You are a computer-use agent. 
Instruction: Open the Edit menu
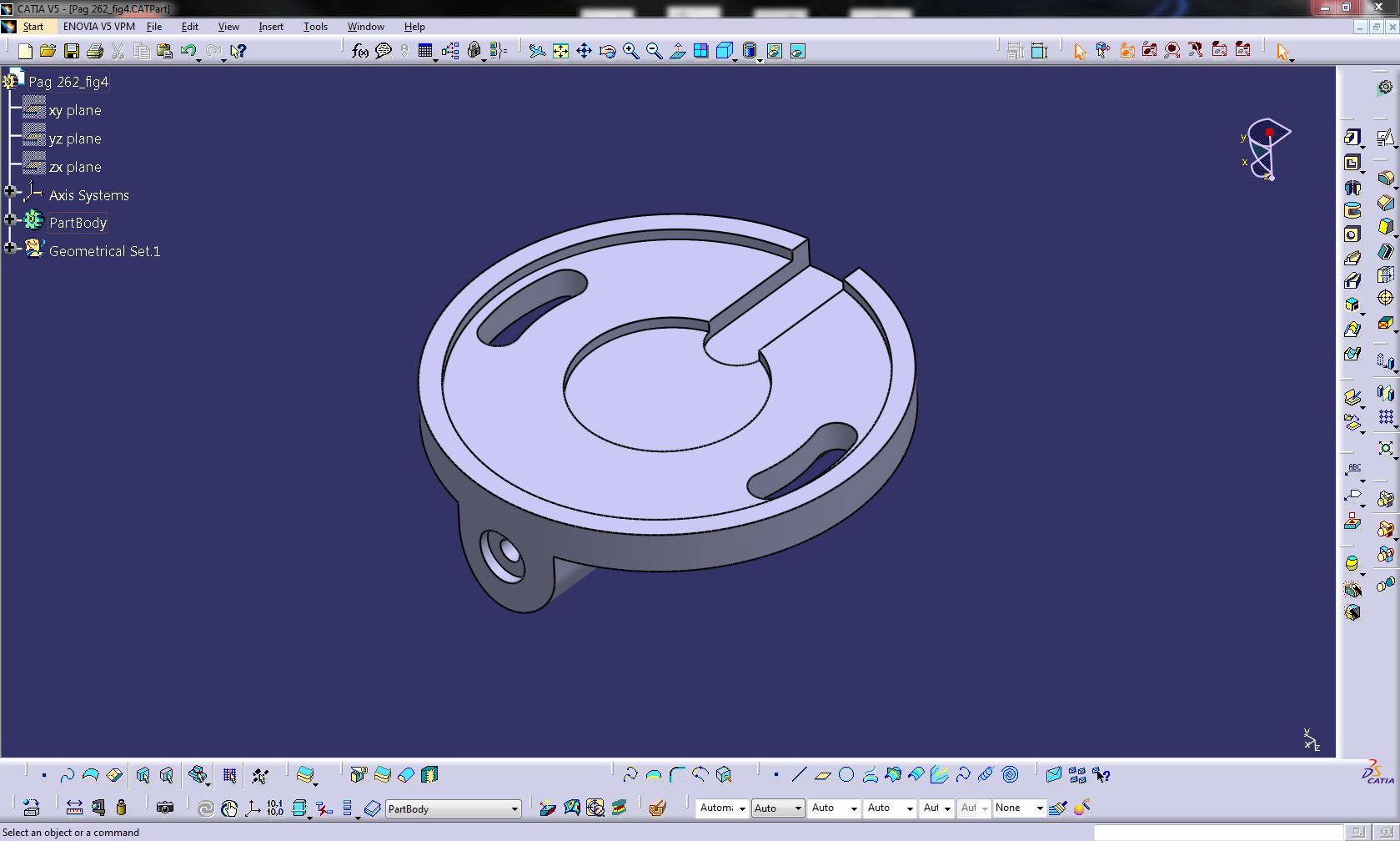tap(190, 27)
